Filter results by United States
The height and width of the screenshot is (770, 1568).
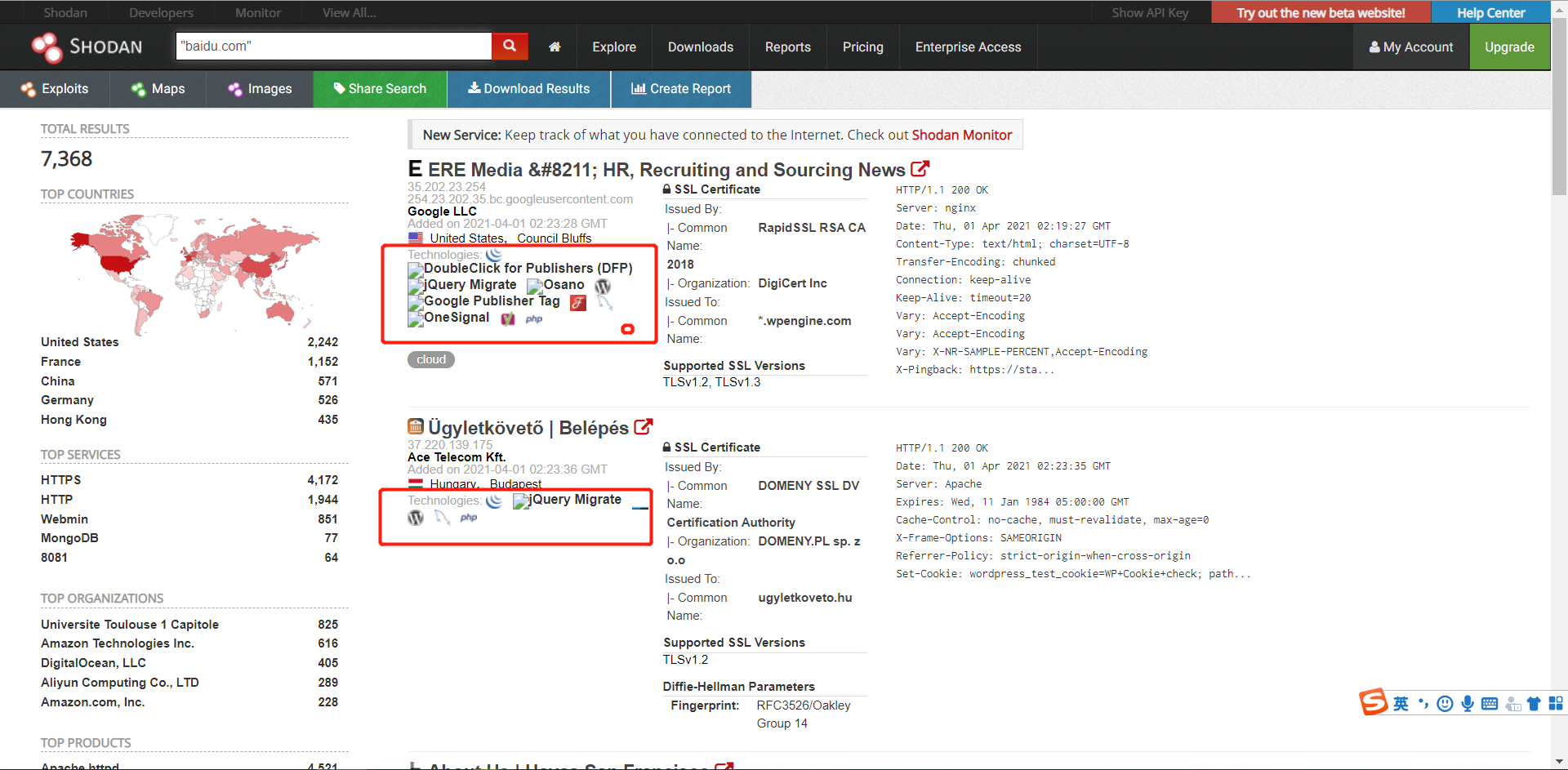point(80,342)
